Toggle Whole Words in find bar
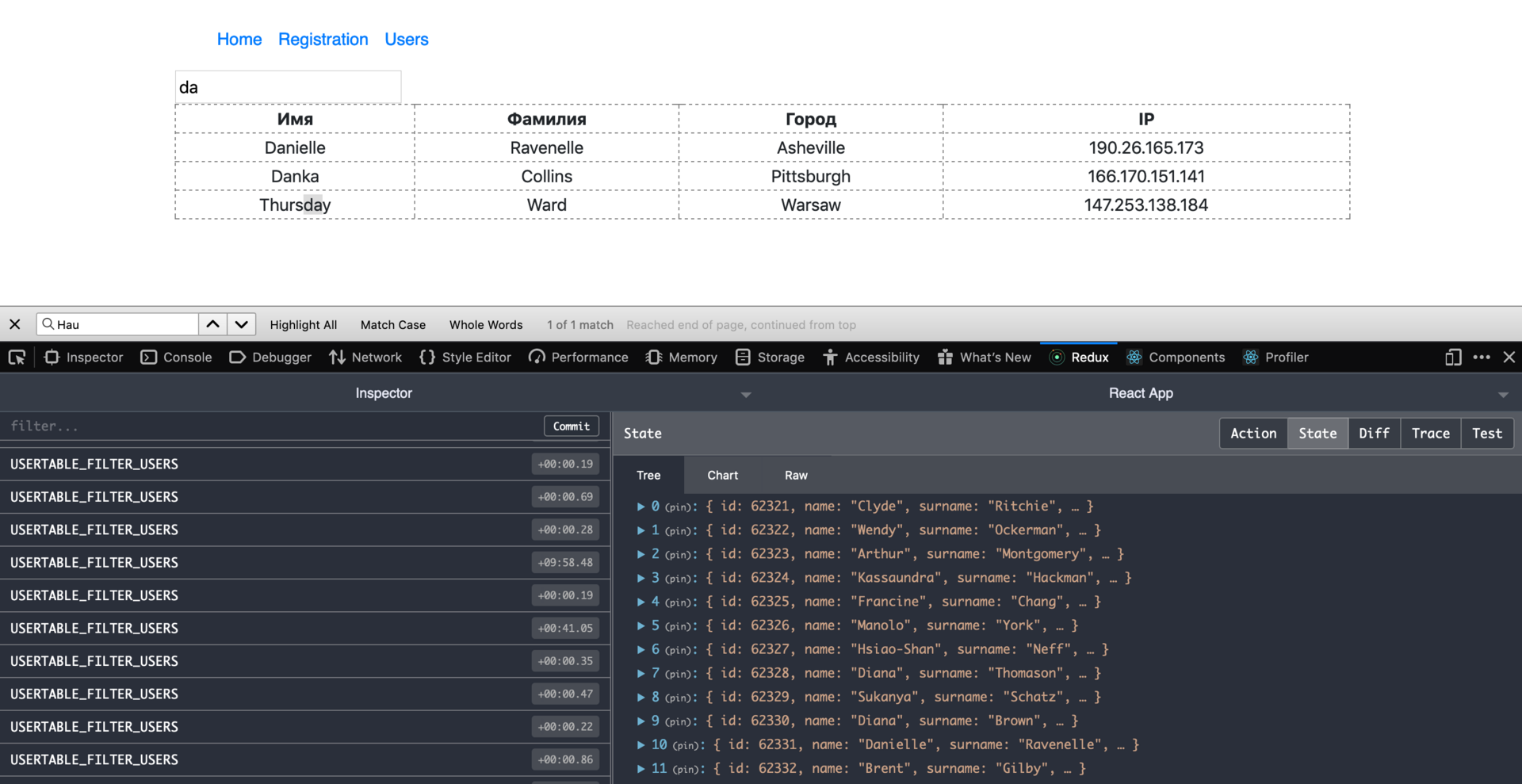Screen dimensions: 1522x784 [x=486, y=325]
